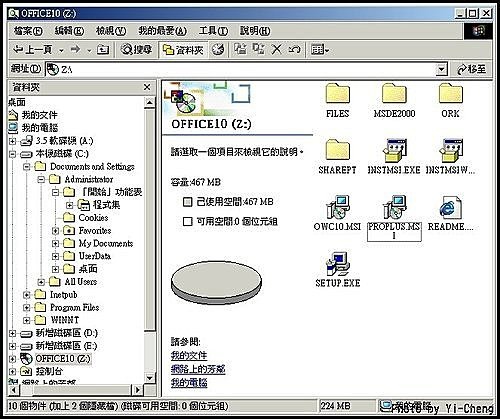Open the 網路上的芳鄰 link
Screen dimensions: 500x419
(198, 369)
